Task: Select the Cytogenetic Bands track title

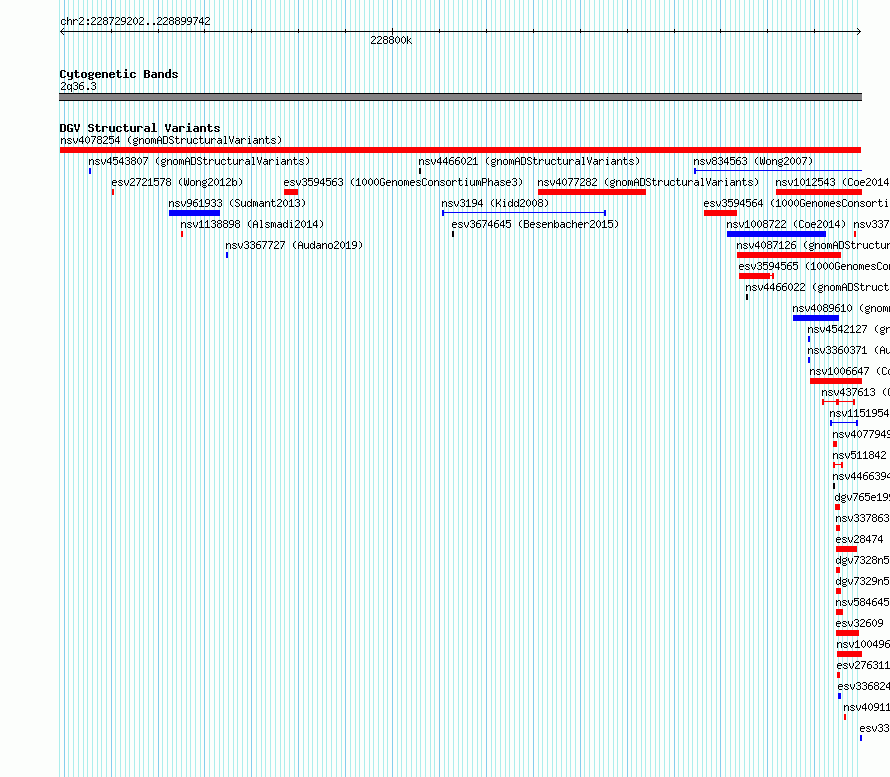Action: click(119, 74)
